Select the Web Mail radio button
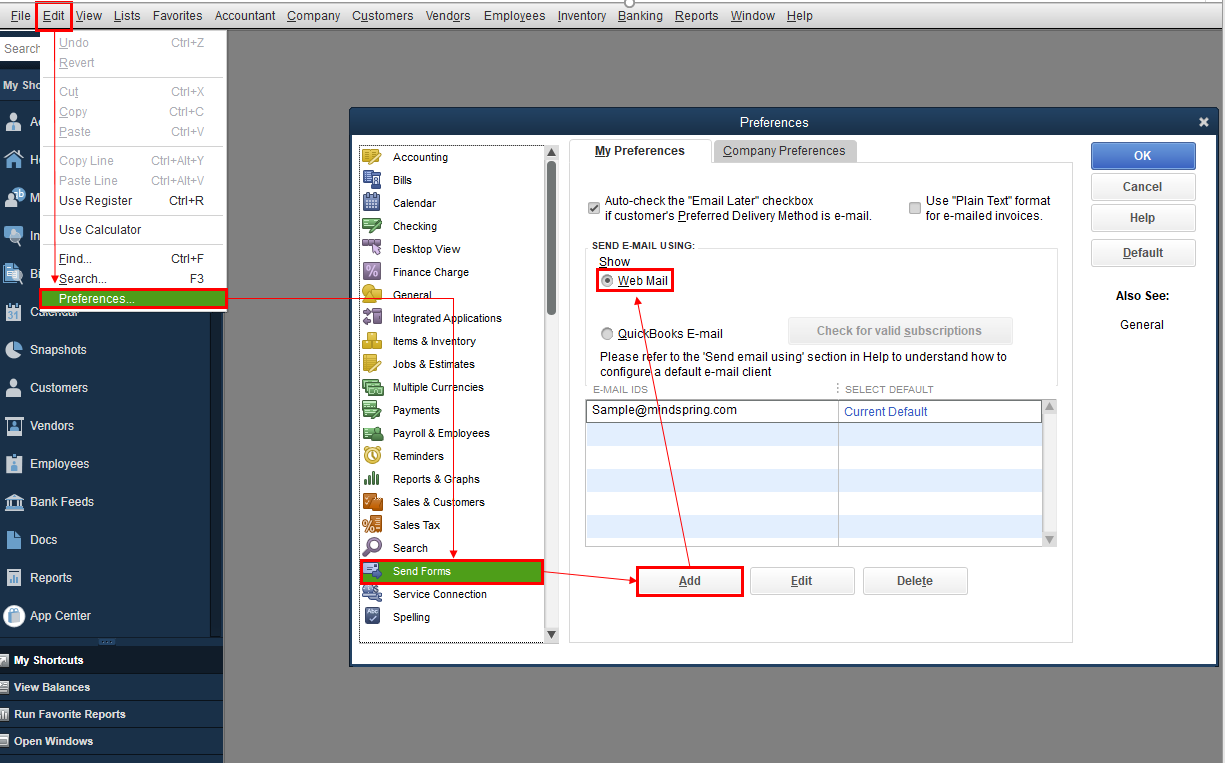This screenshot has height=763, width=1225. pos(607,281)
